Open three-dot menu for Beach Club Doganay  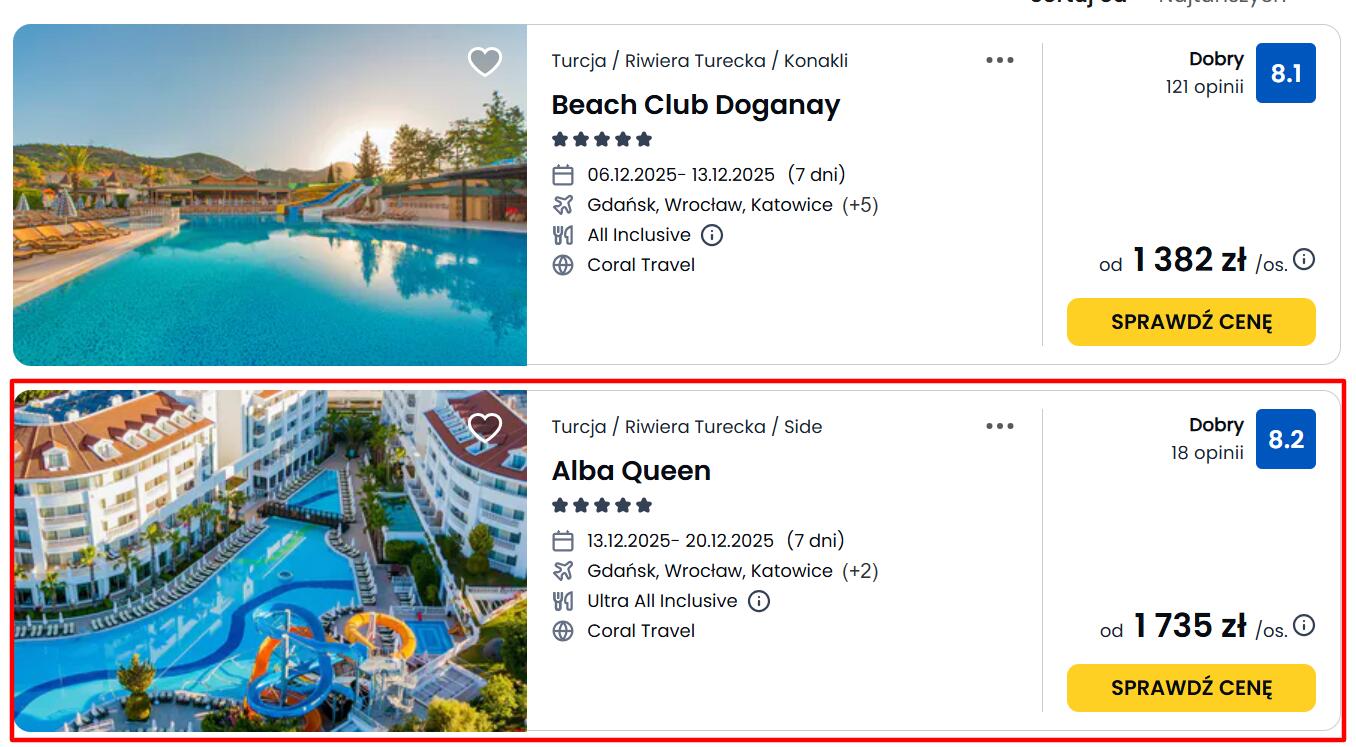(x=1000, y=60)
